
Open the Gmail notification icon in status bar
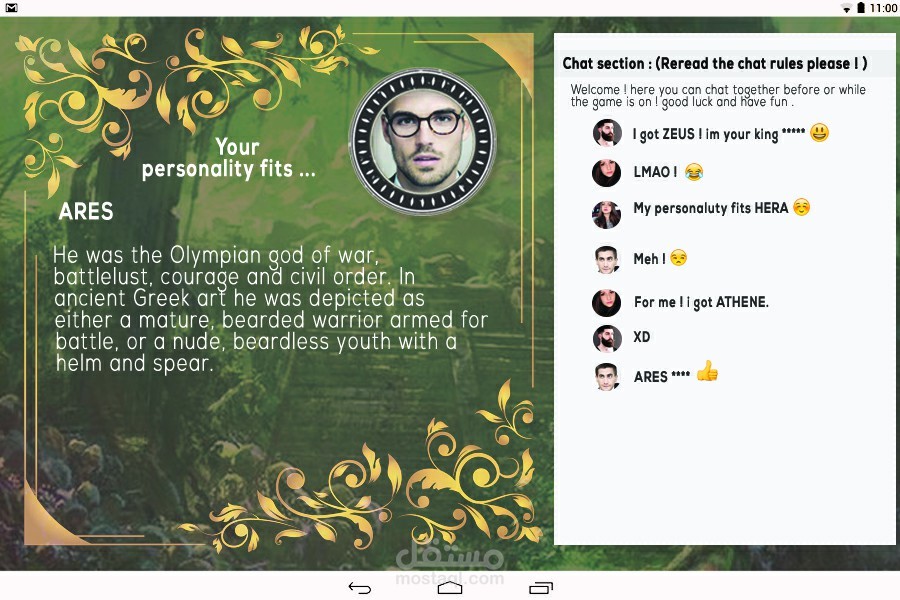tap(11, 7)
